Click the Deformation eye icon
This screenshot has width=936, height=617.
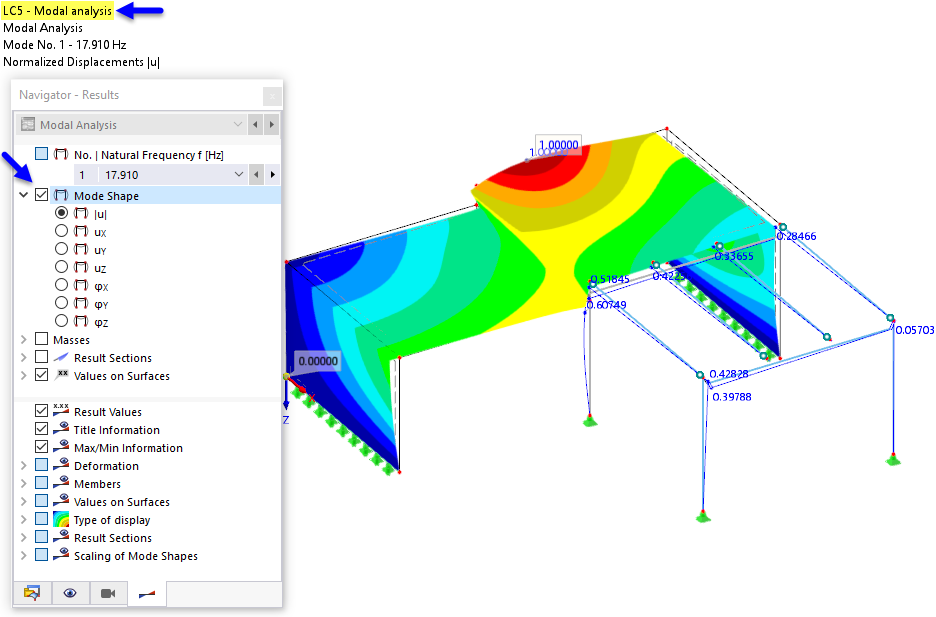point(61,464)
